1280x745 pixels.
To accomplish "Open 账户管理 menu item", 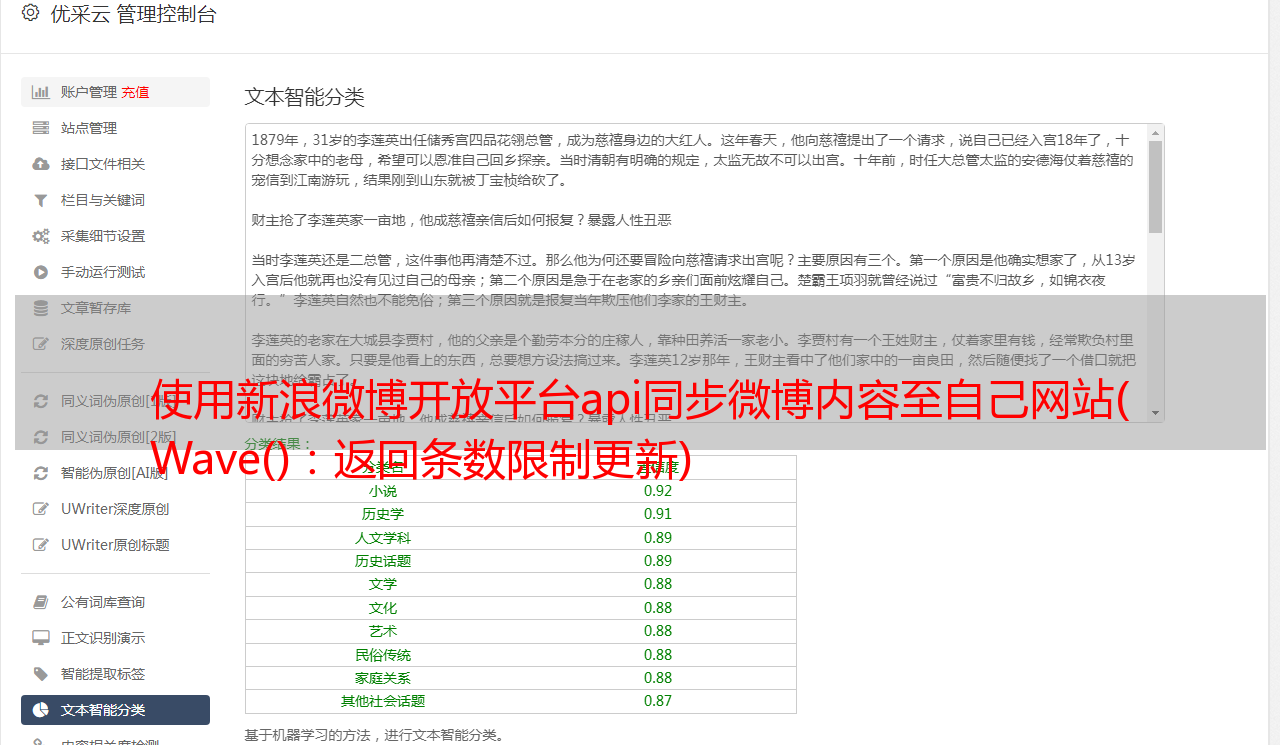I will (115, 92).
